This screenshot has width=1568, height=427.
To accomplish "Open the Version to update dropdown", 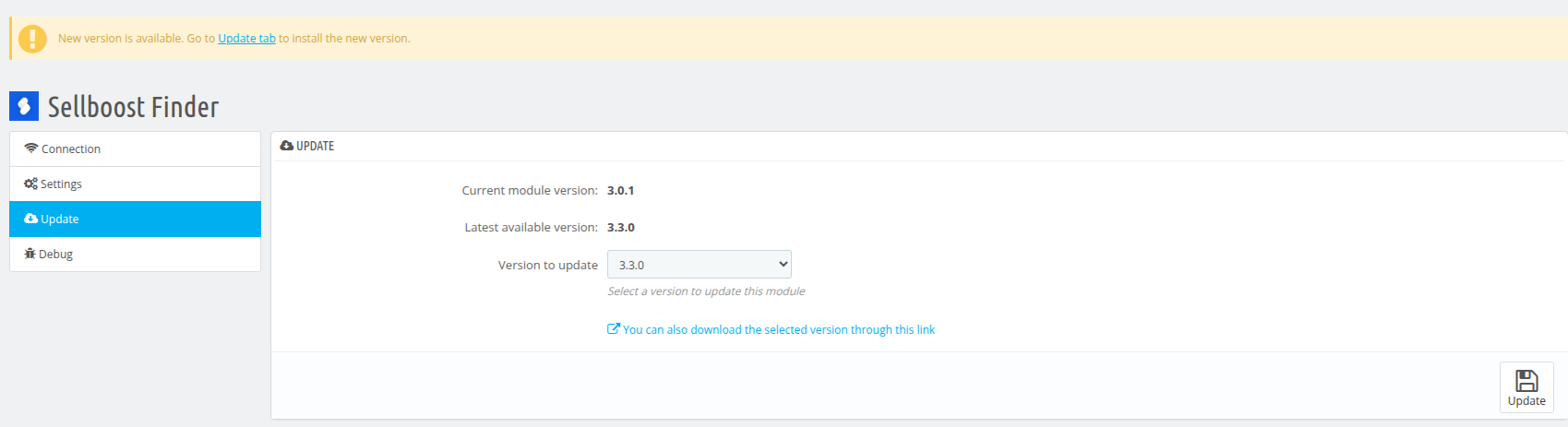I will (x=700, y=265).
